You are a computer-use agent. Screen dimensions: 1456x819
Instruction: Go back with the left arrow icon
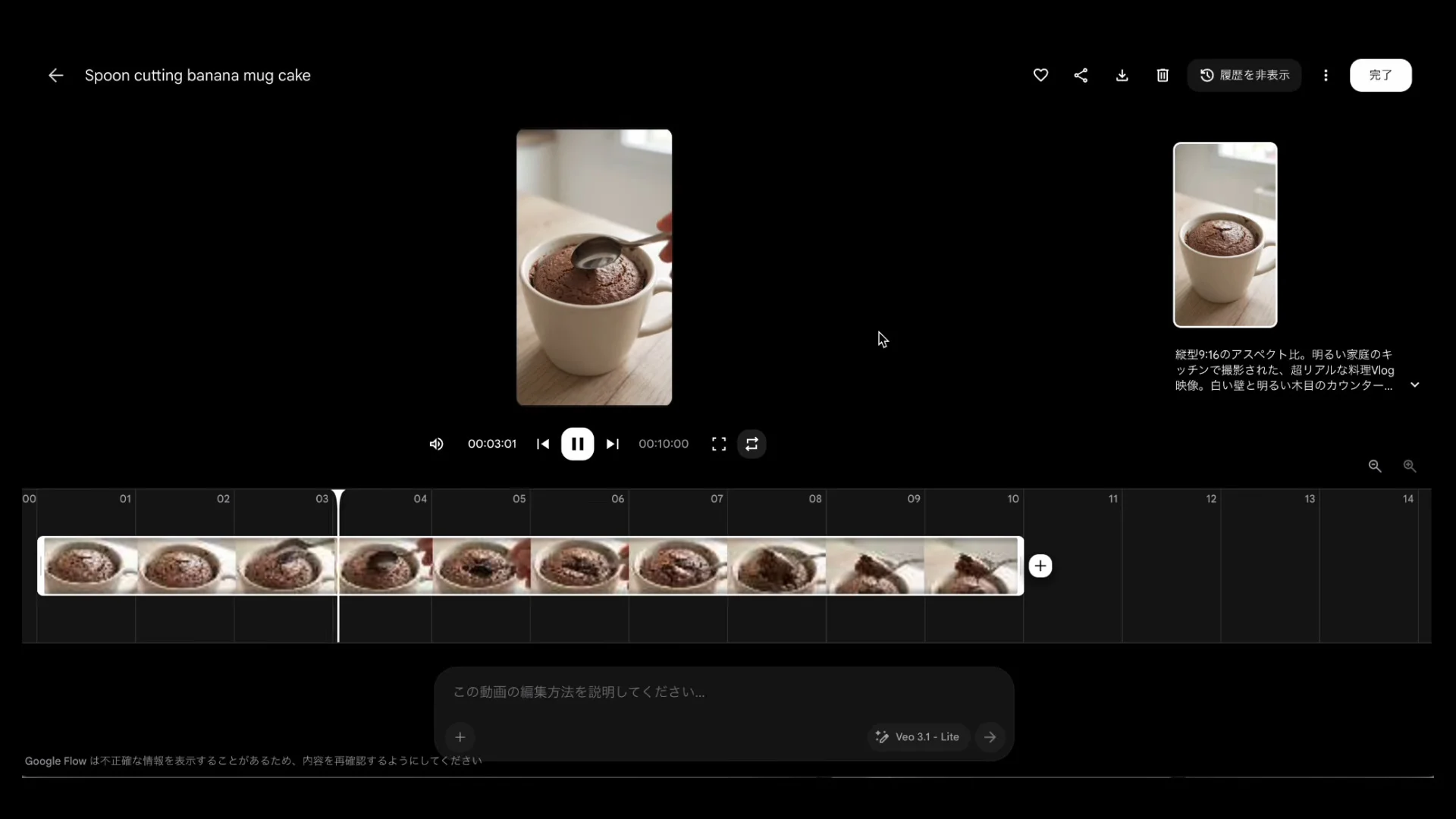coord(55,75)
